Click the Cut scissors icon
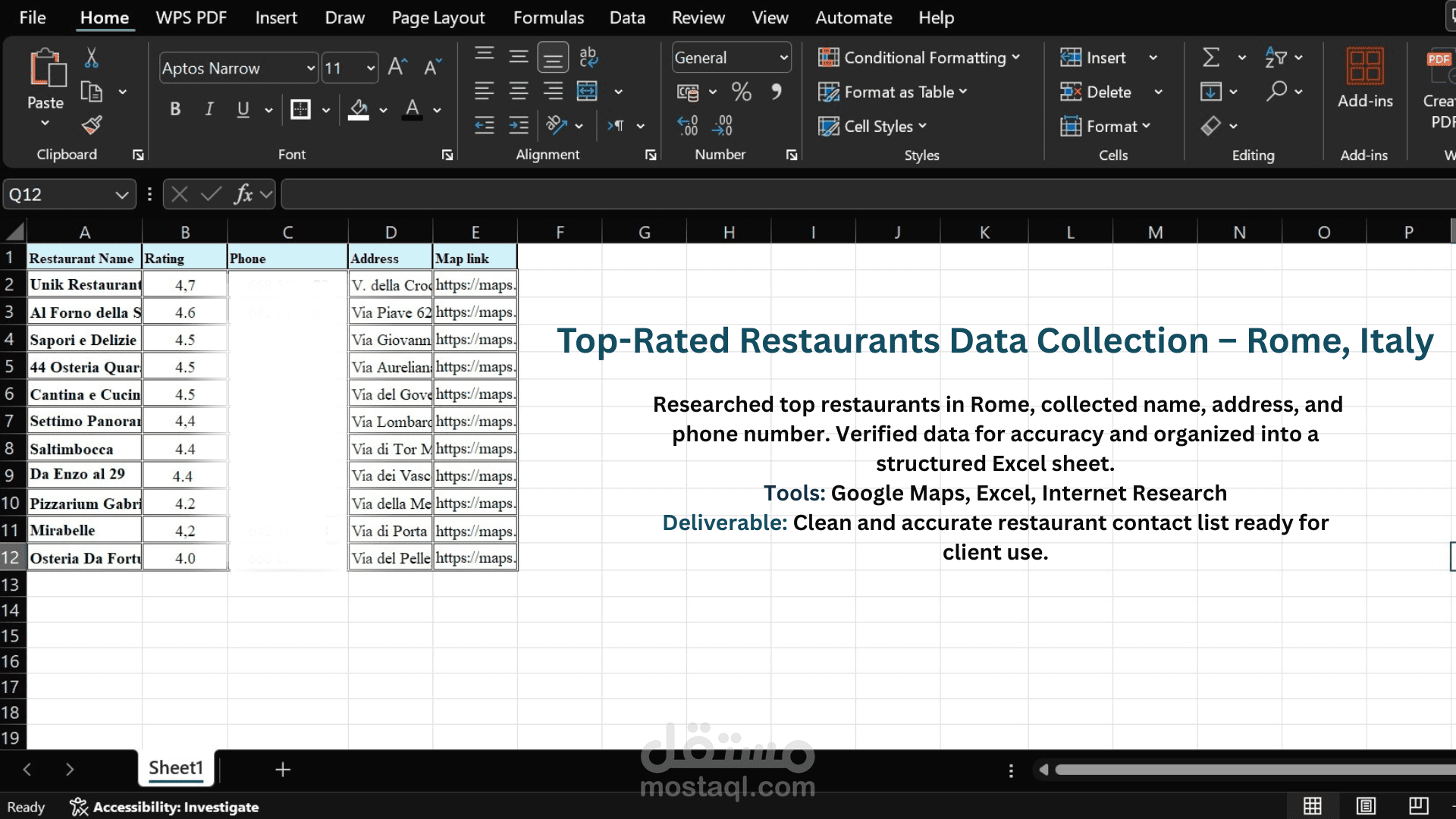 click(x=92, y=58)
